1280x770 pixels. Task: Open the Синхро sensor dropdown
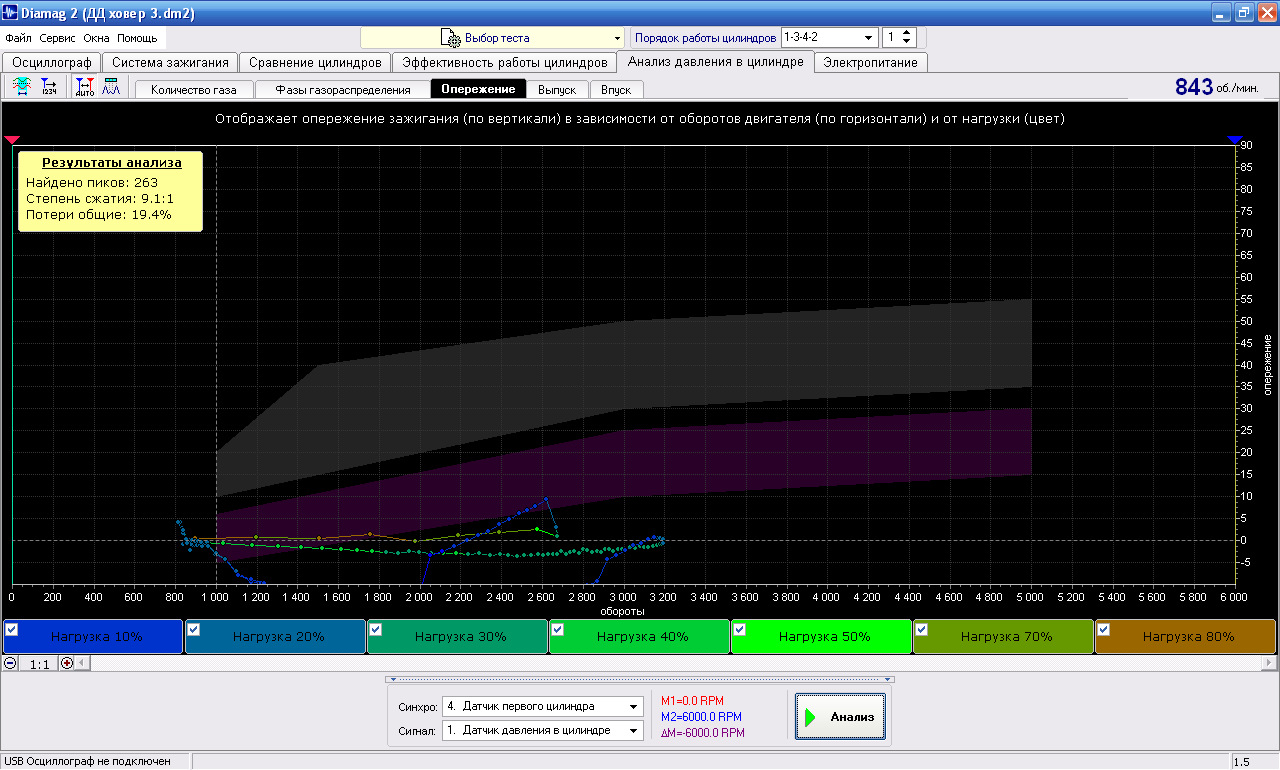tap(543, 706)
